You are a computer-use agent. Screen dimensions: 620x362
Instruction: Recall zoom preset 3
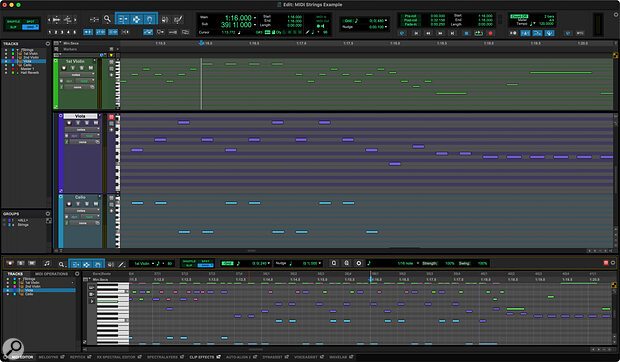(62, 32)
